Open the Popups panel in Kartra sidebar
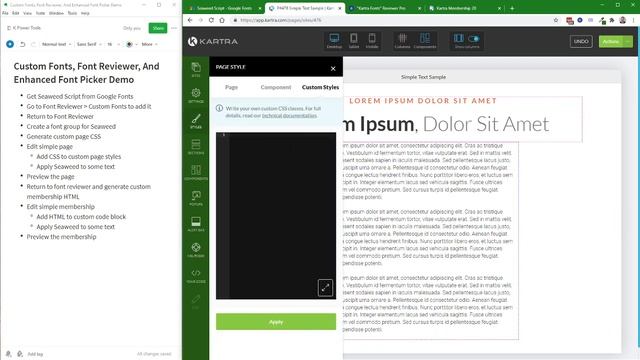 pyautogui.click(x=196, y=198)
